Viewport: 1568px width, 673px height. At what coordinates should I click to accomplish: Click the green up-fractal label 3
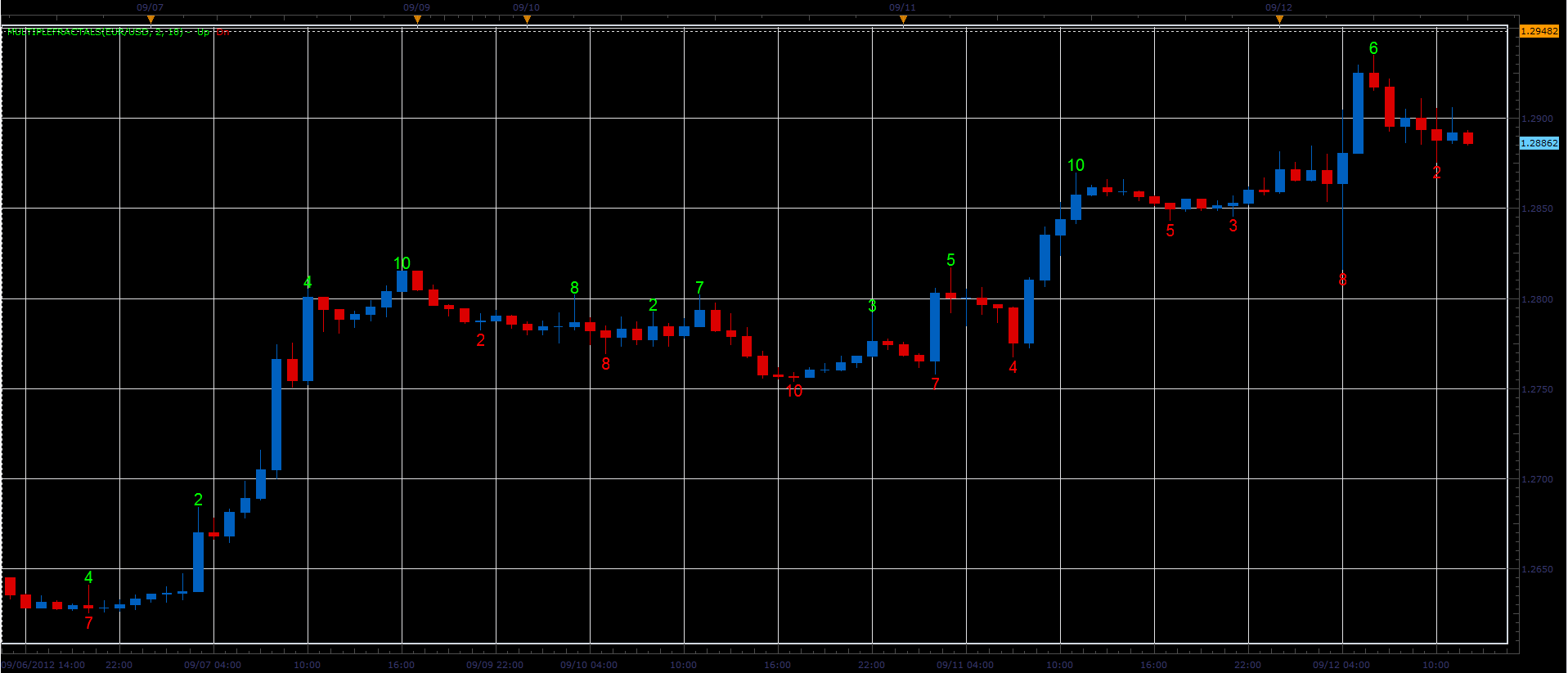coord(872,306)
